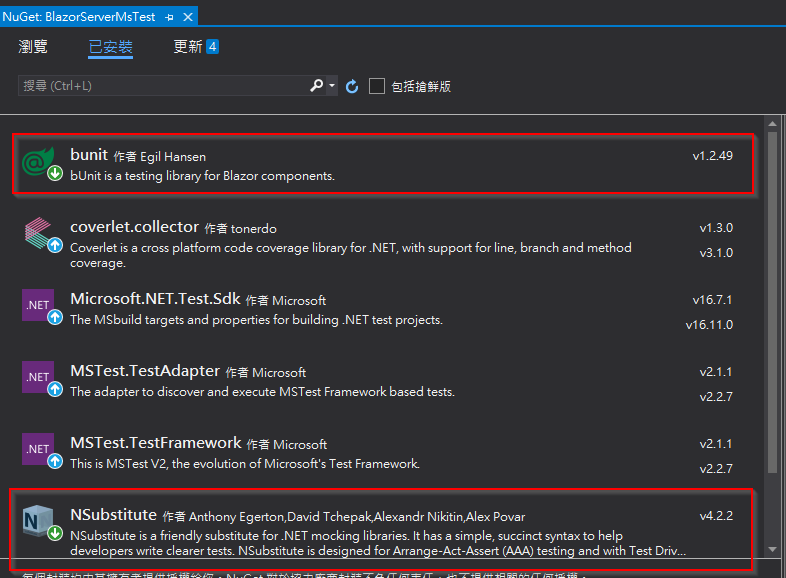The width and height of the screenshot is (786, 578).
Task: Click the adapter to discover tests description
Action: point(262,392)
